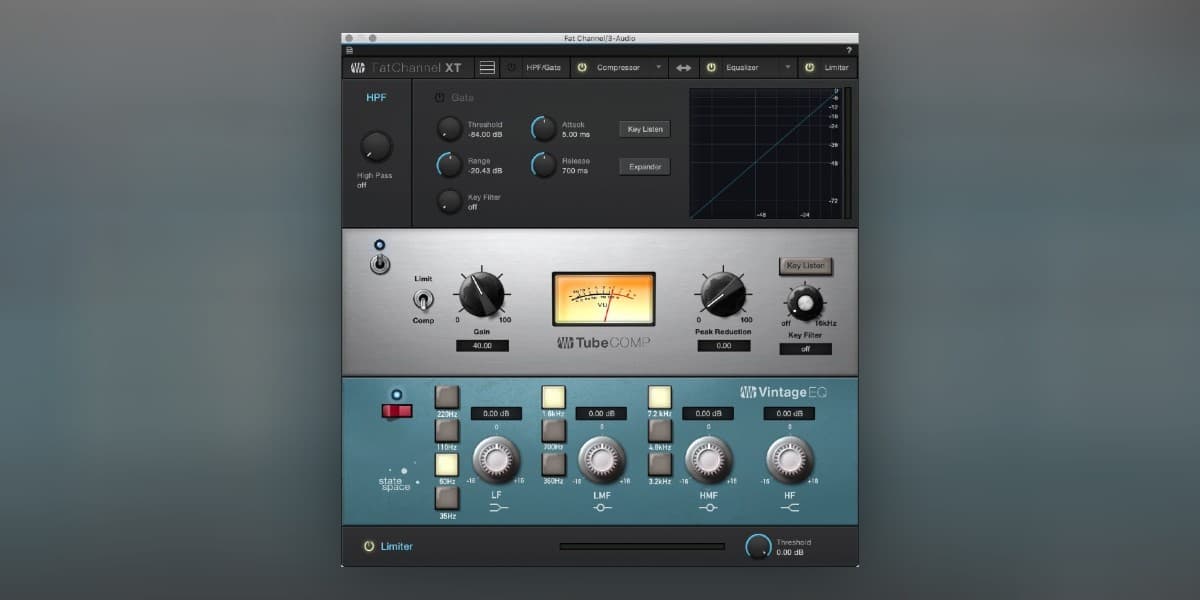
Task: Open the layout view lines icon
Action: (487, 68)
